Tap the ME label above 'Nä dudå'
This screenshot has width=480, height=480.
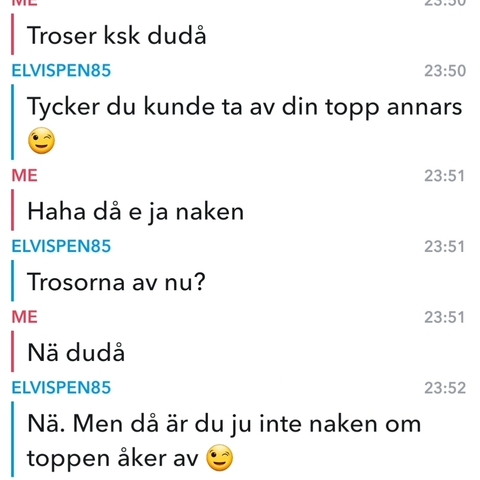pyautogui.click(x=24, y=317)
